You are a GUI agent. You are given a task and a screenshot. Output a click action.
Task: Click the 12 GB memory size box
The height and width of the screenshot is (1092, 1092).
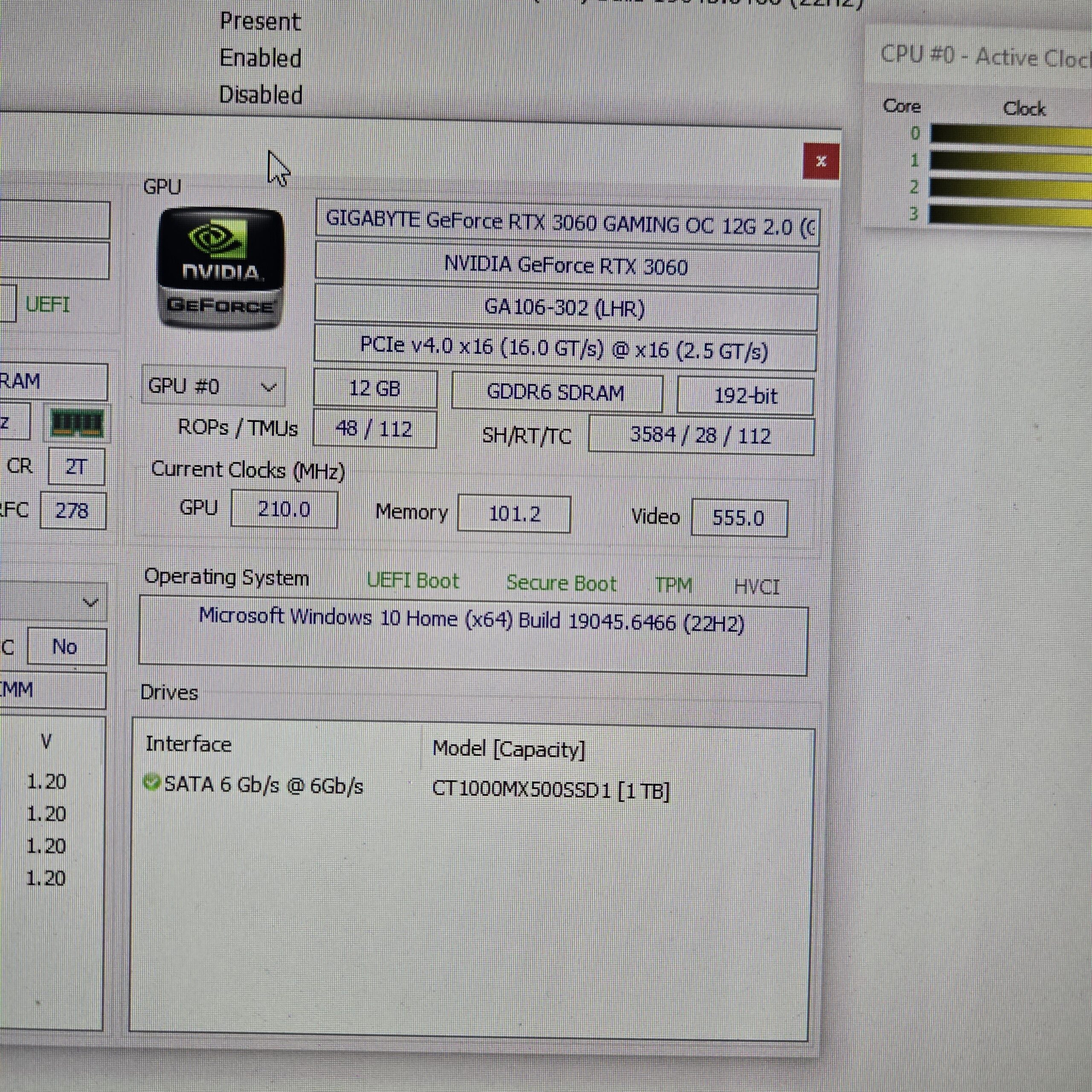pyautogui.click(x=375, y=389)
